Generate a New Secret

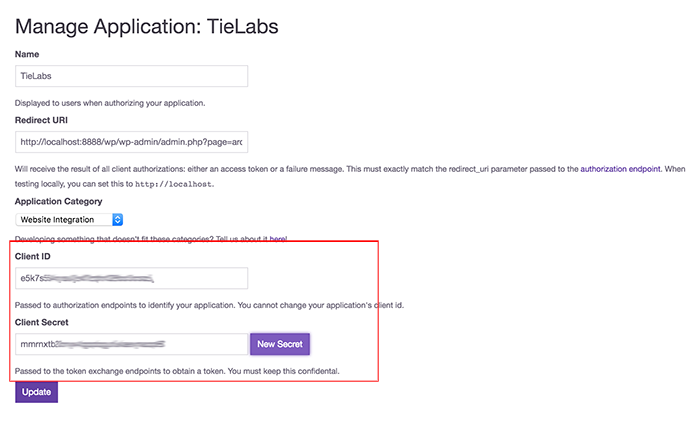coord(280,344)
